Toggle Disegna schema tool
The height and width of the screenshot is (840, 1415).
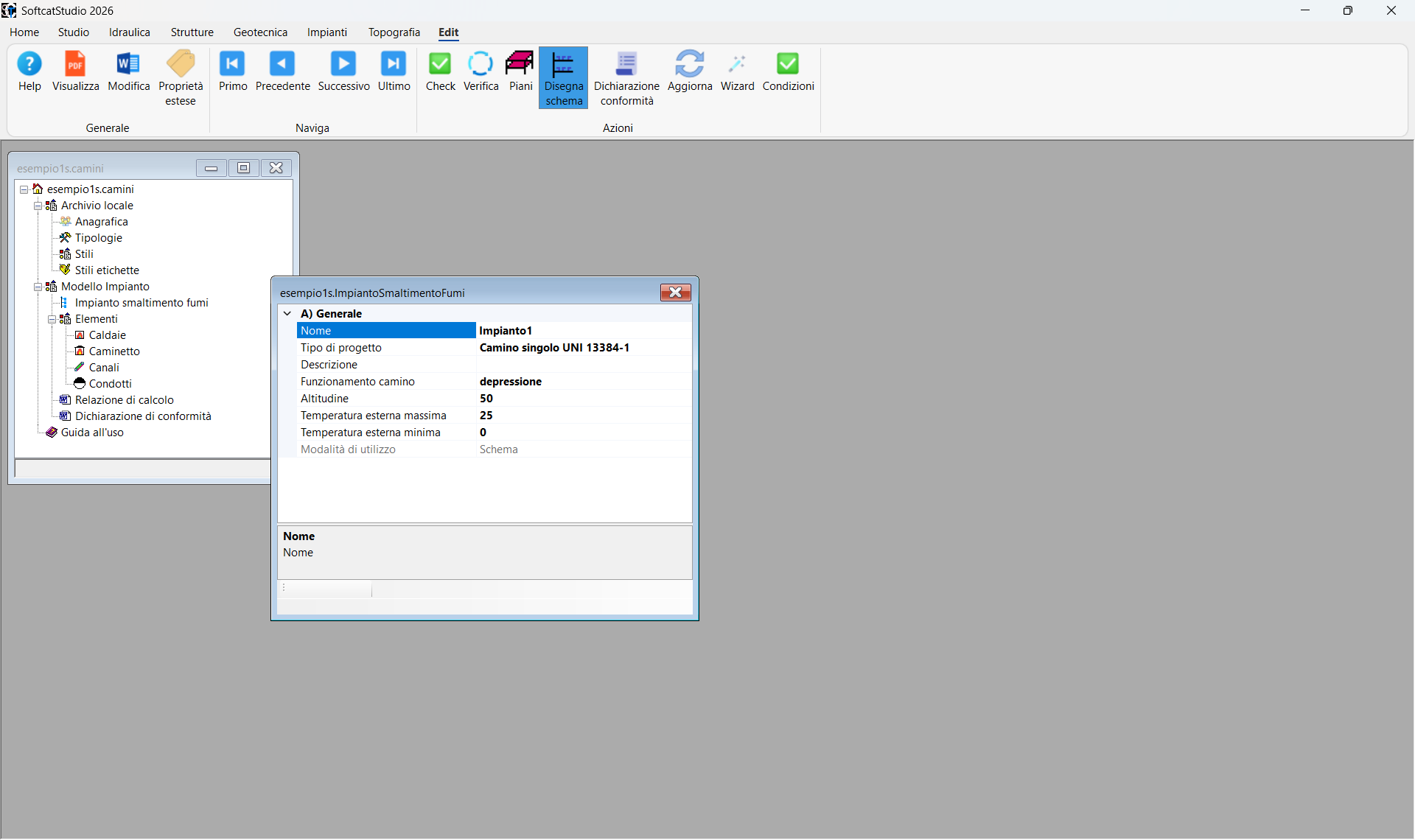click(564, 78)
